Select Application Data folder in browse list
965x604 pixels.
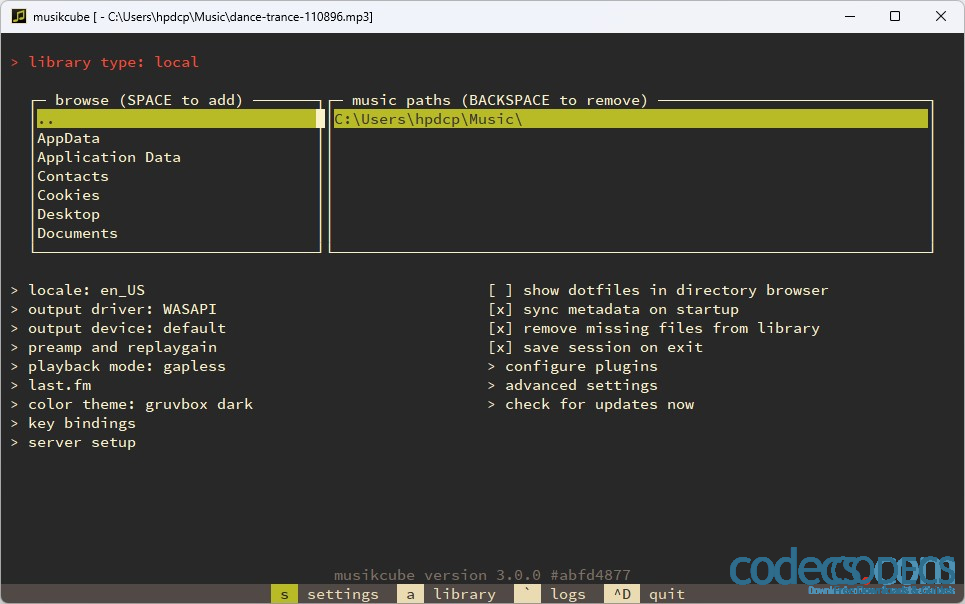point(109,158)
